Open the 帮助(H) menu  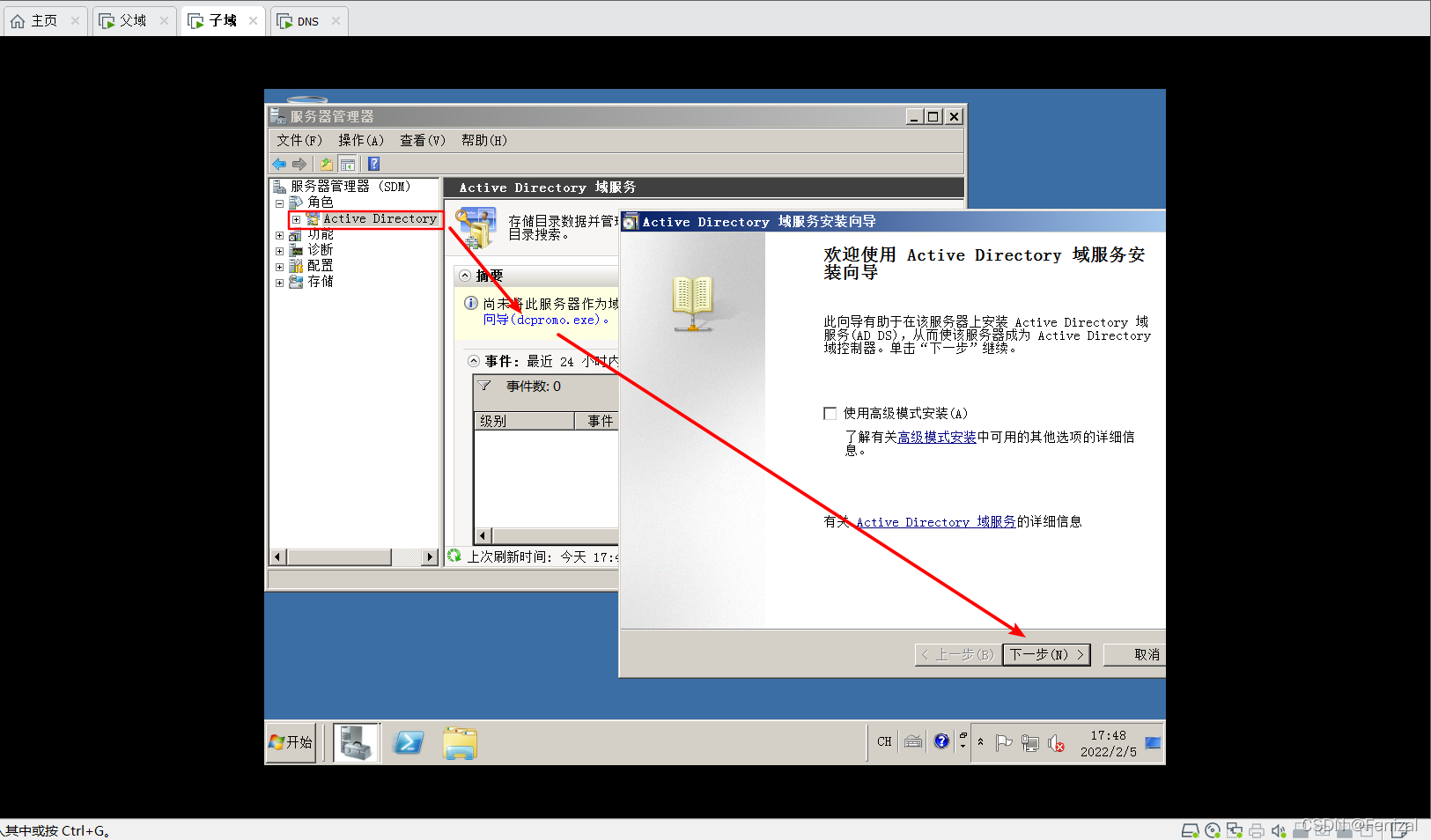pos(484,140)
